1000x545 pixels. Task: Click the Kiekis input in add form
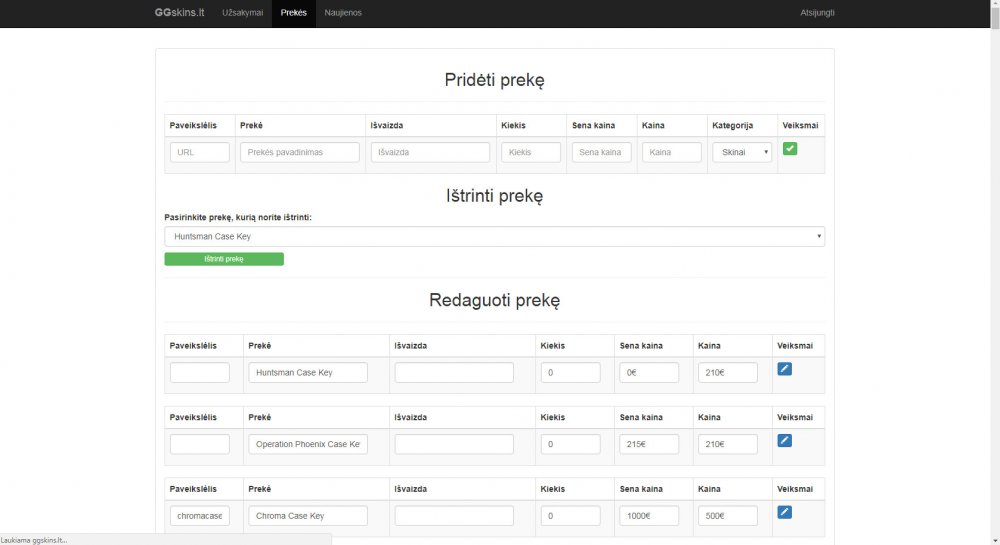coord(531,152)
